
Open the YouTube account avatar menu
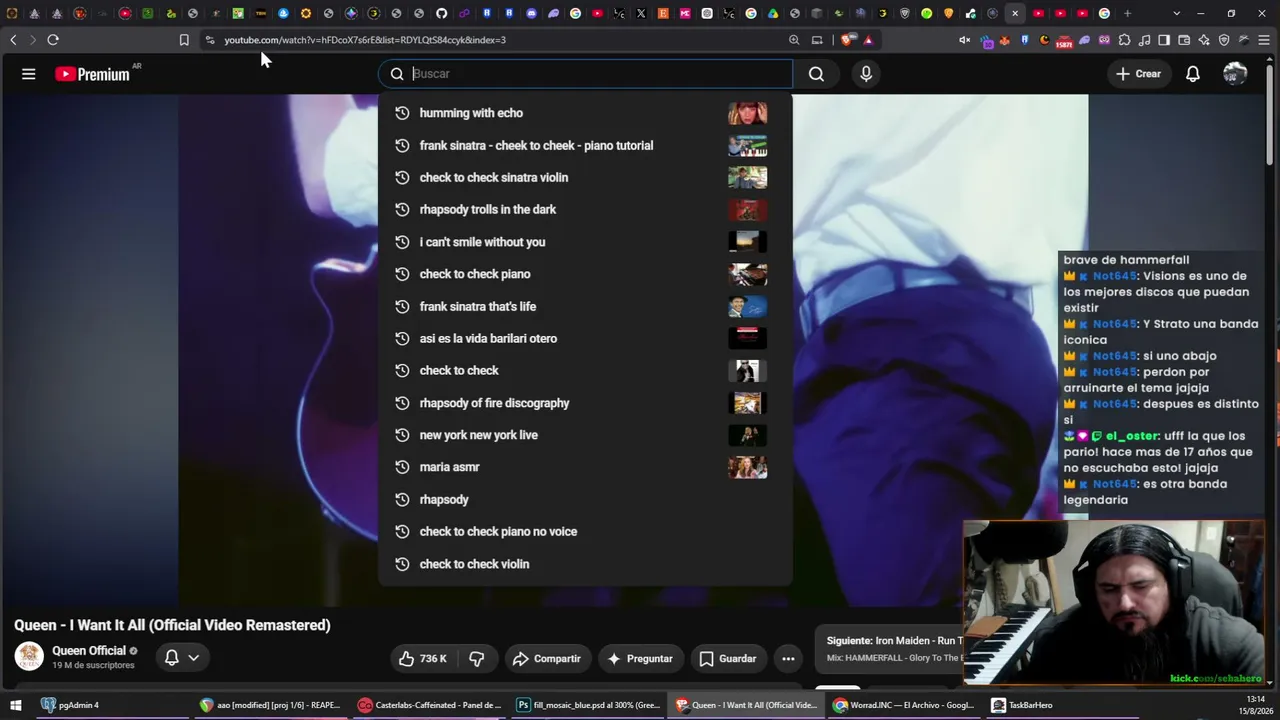(x=1235, y=74)
